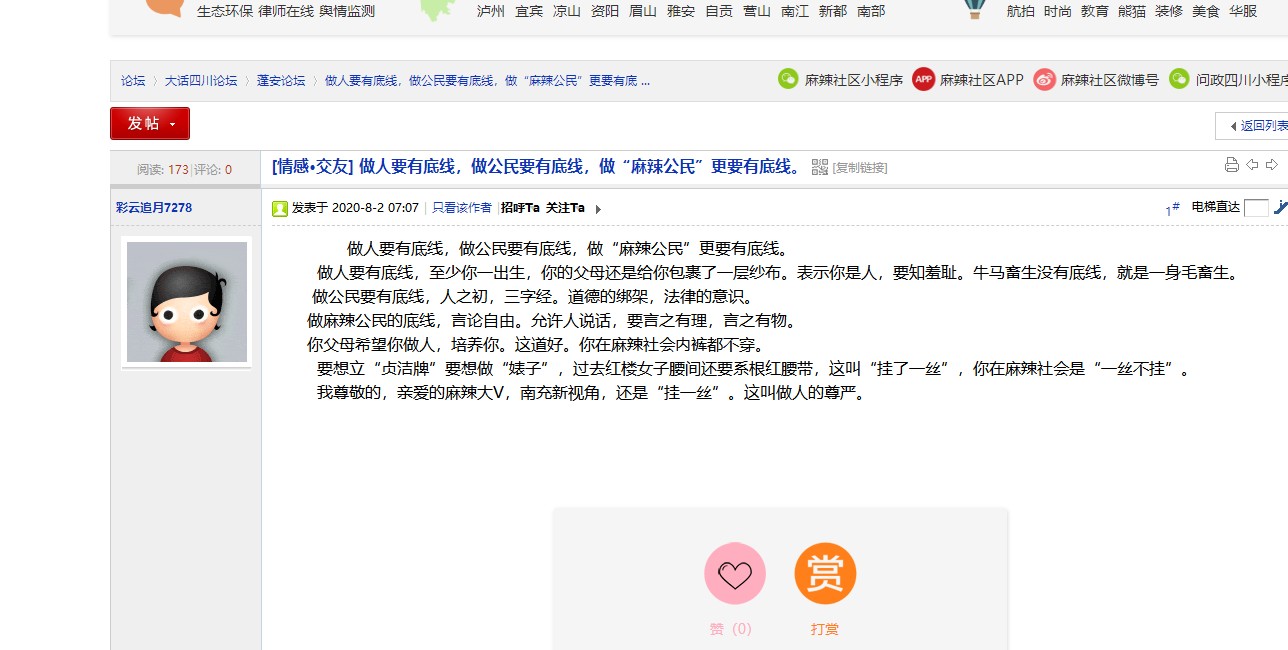This screenshot has width=1288, height=650.
Task: Navigate to 蓬安论坛 breadcrumb
Action: point(281,81)
